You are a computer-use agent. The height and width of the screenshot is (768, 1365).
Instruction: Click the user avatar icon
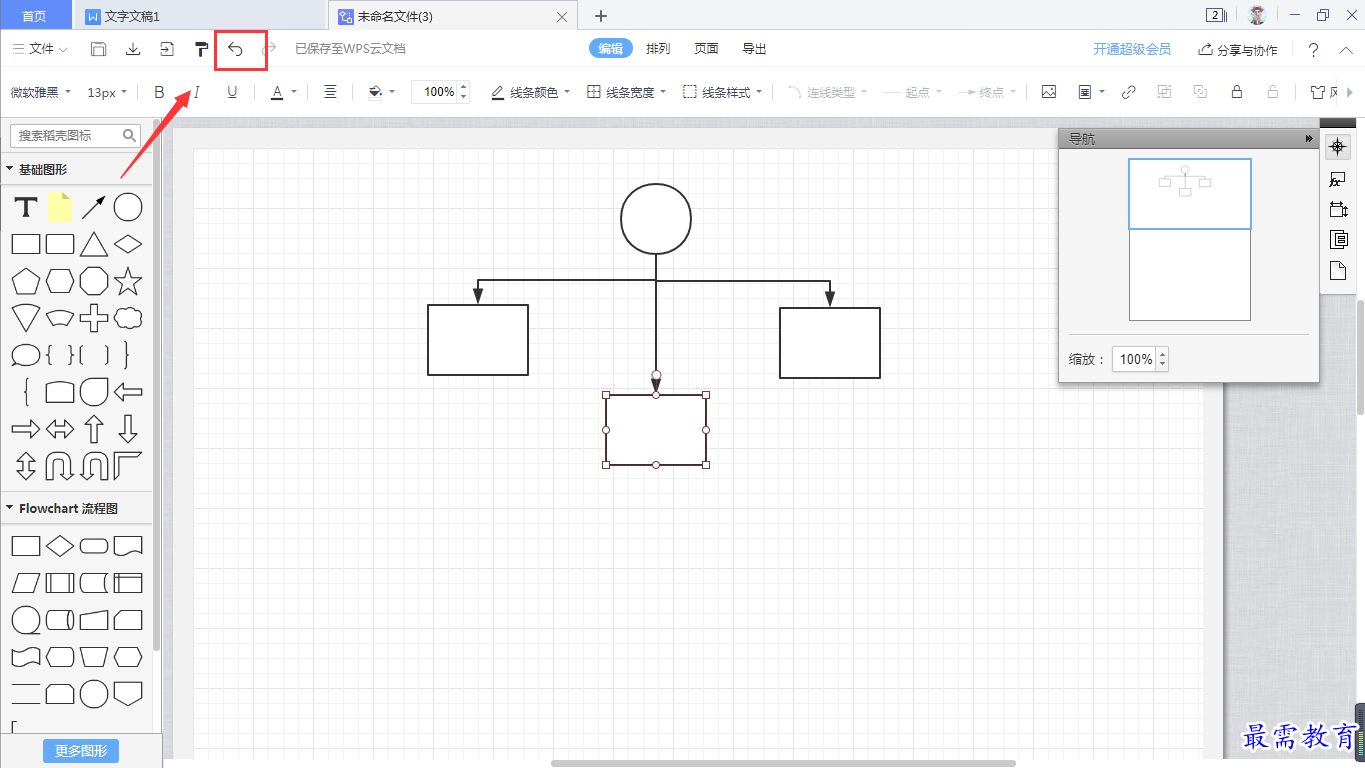(1258, 15)
